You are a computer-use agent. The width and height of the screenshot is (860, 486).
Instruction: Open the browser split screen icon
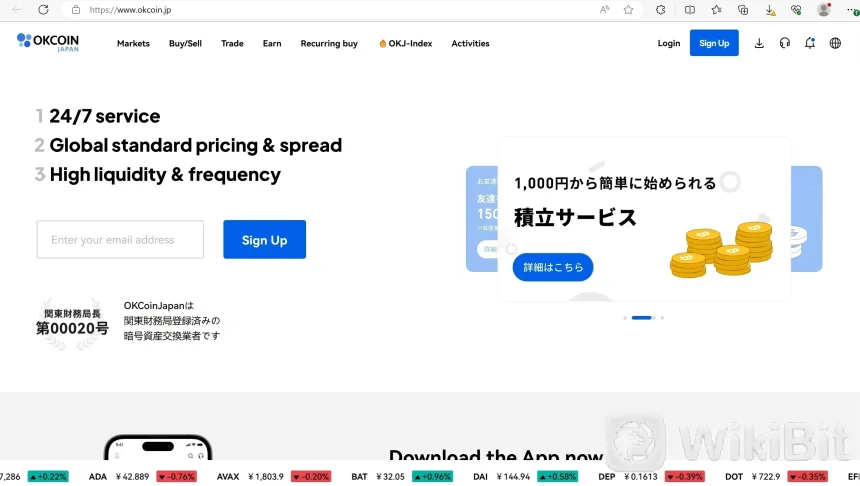(x=690, y=10)
